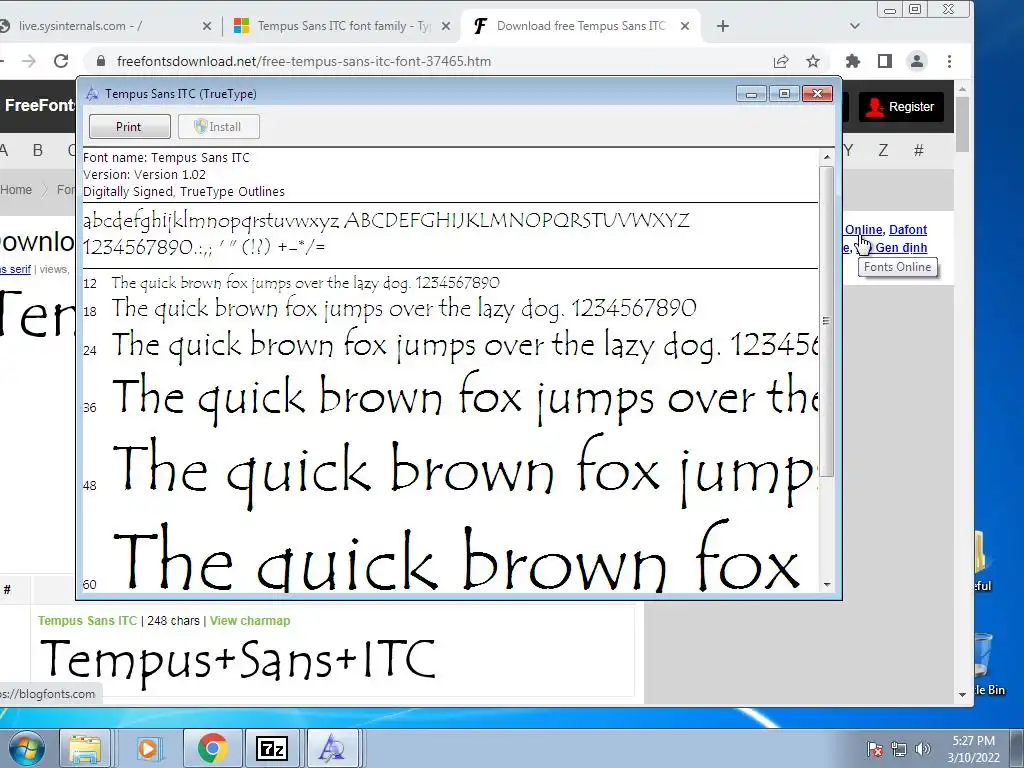The width and height of the screenshot is (1024, 768).
Task: Expand Chrome tab search chevron
Action: pyautogui.click(x=855, y=26)
